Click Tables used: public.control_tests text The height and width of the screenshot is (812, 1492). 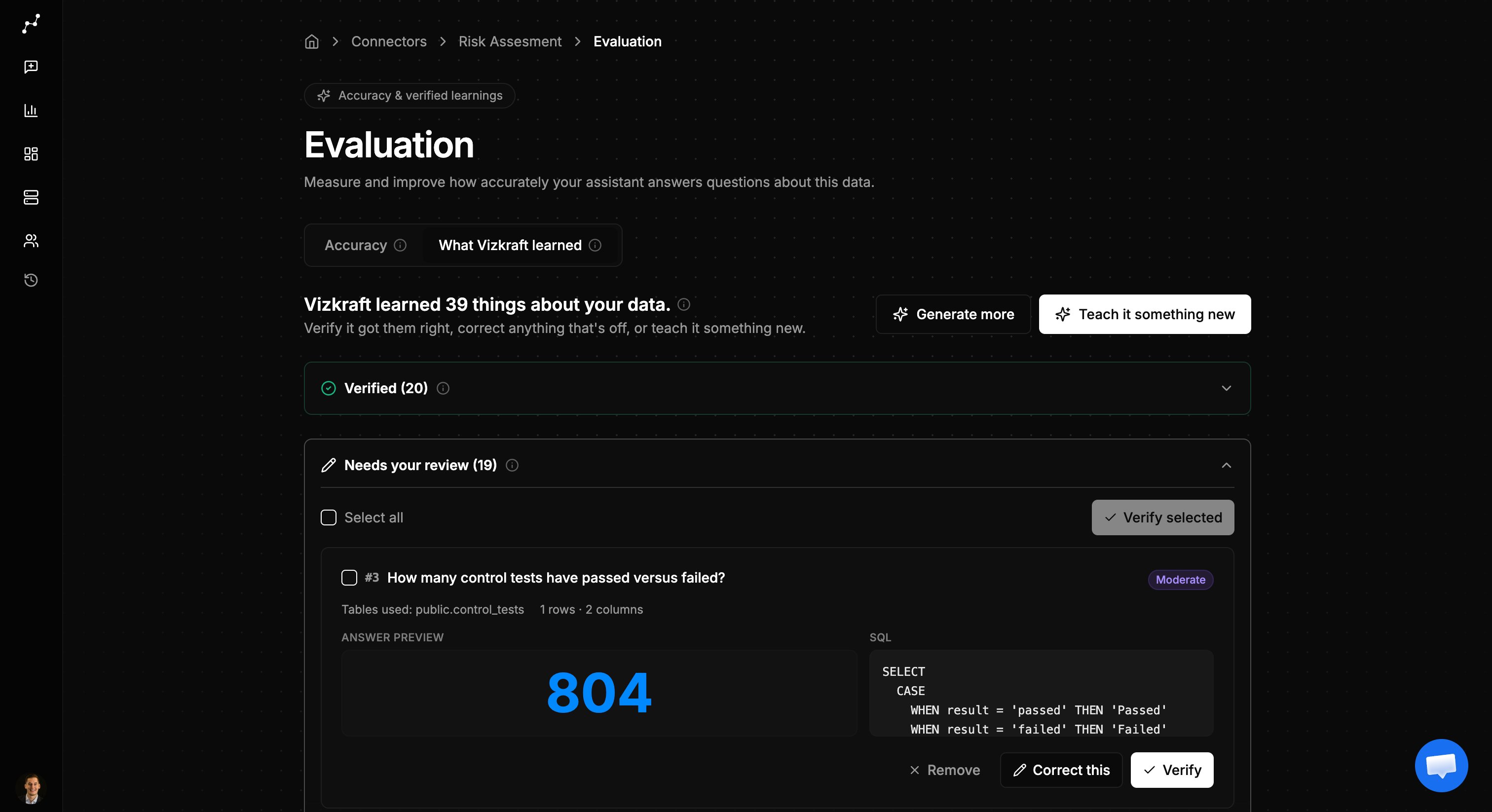[x=432, y=610]
